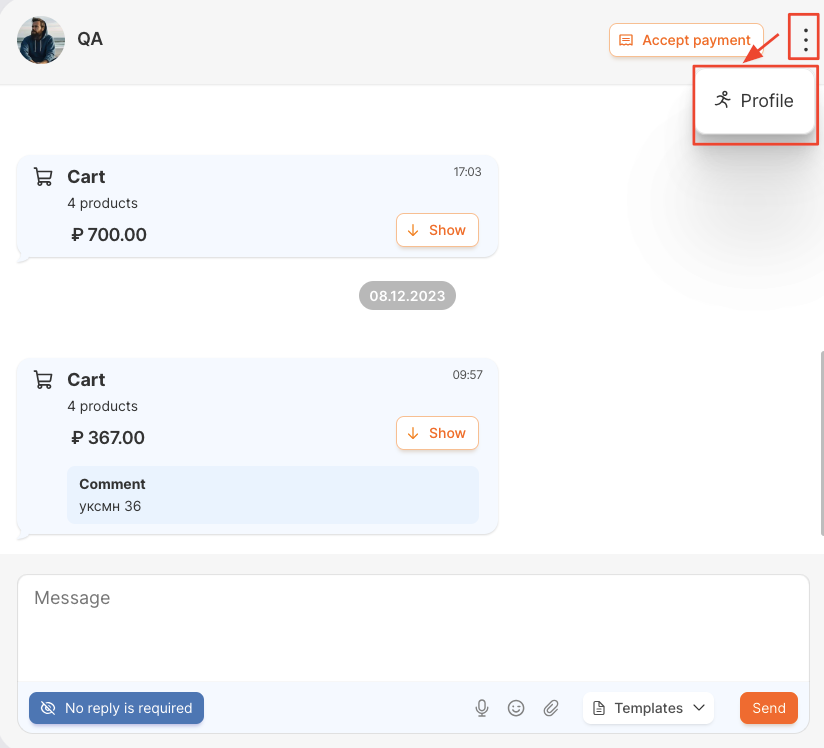Show products of the ₽ 700.00 cart

437,230
